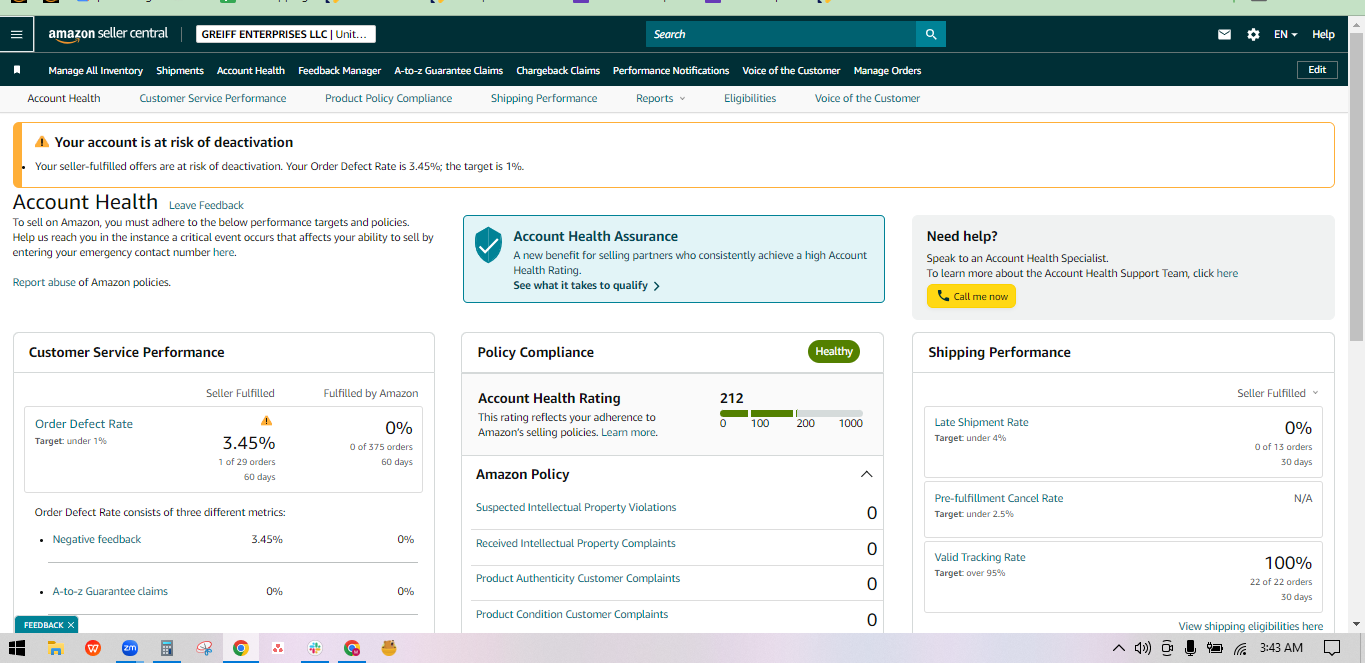Image resolution: width=1365 pixels, height=663 pixels.
Task: Click into the Search input field
Action: 781,34
